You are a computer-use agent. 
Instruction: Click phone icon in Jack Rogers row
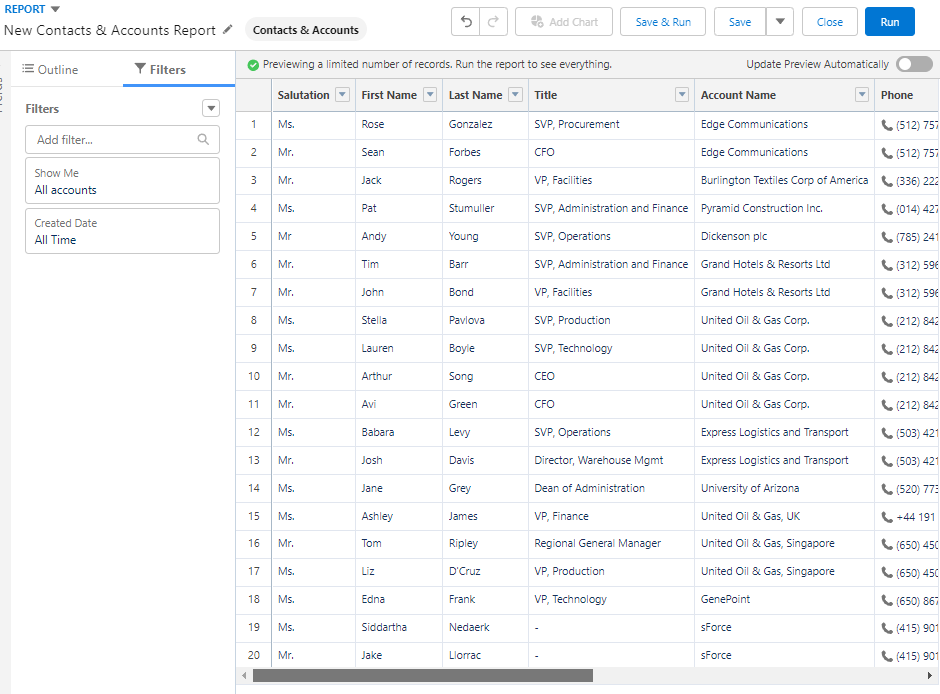coord(887,181)
